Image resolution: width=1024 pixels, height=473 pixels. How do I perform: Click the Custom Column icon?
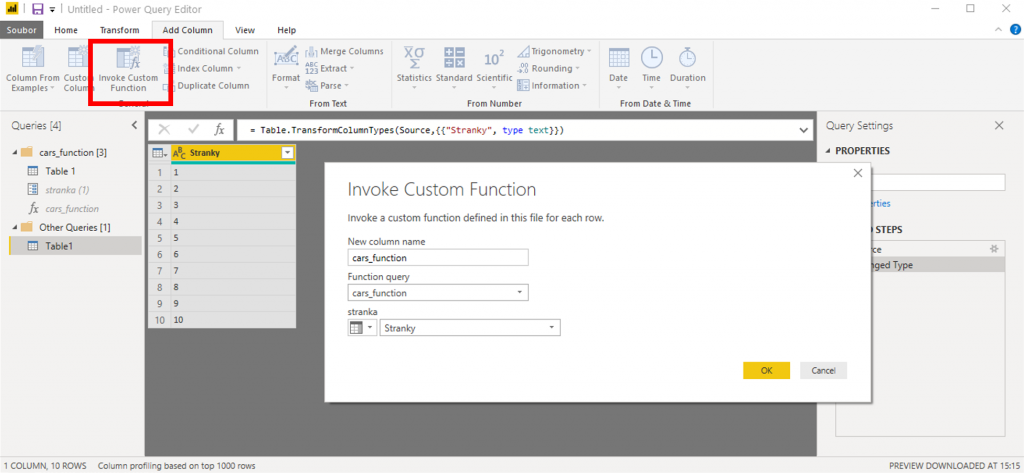(79, 57)
